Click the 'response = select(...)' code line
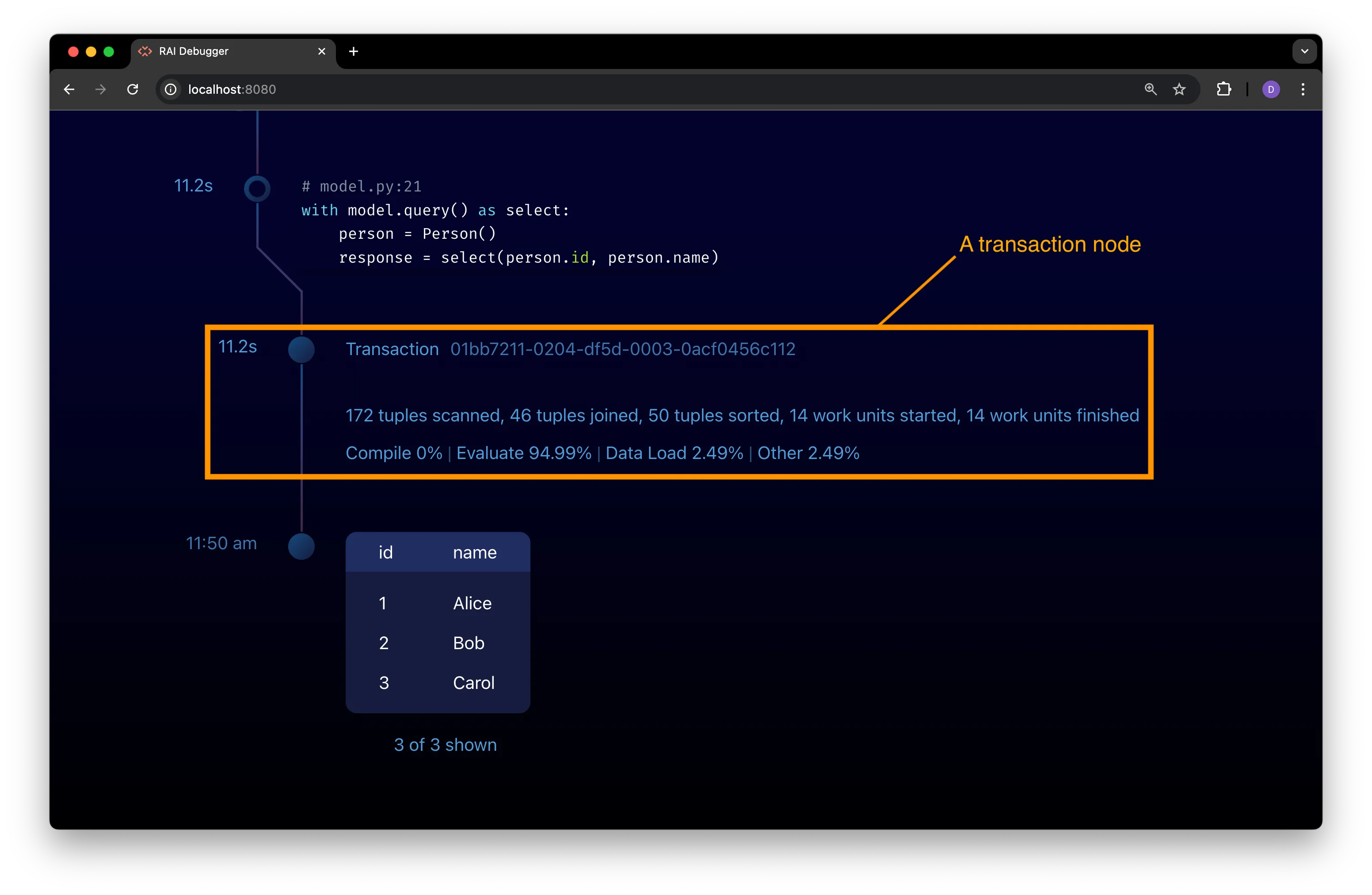The height and width of the screenshot is (895, 1372). (x=529, y=257)
